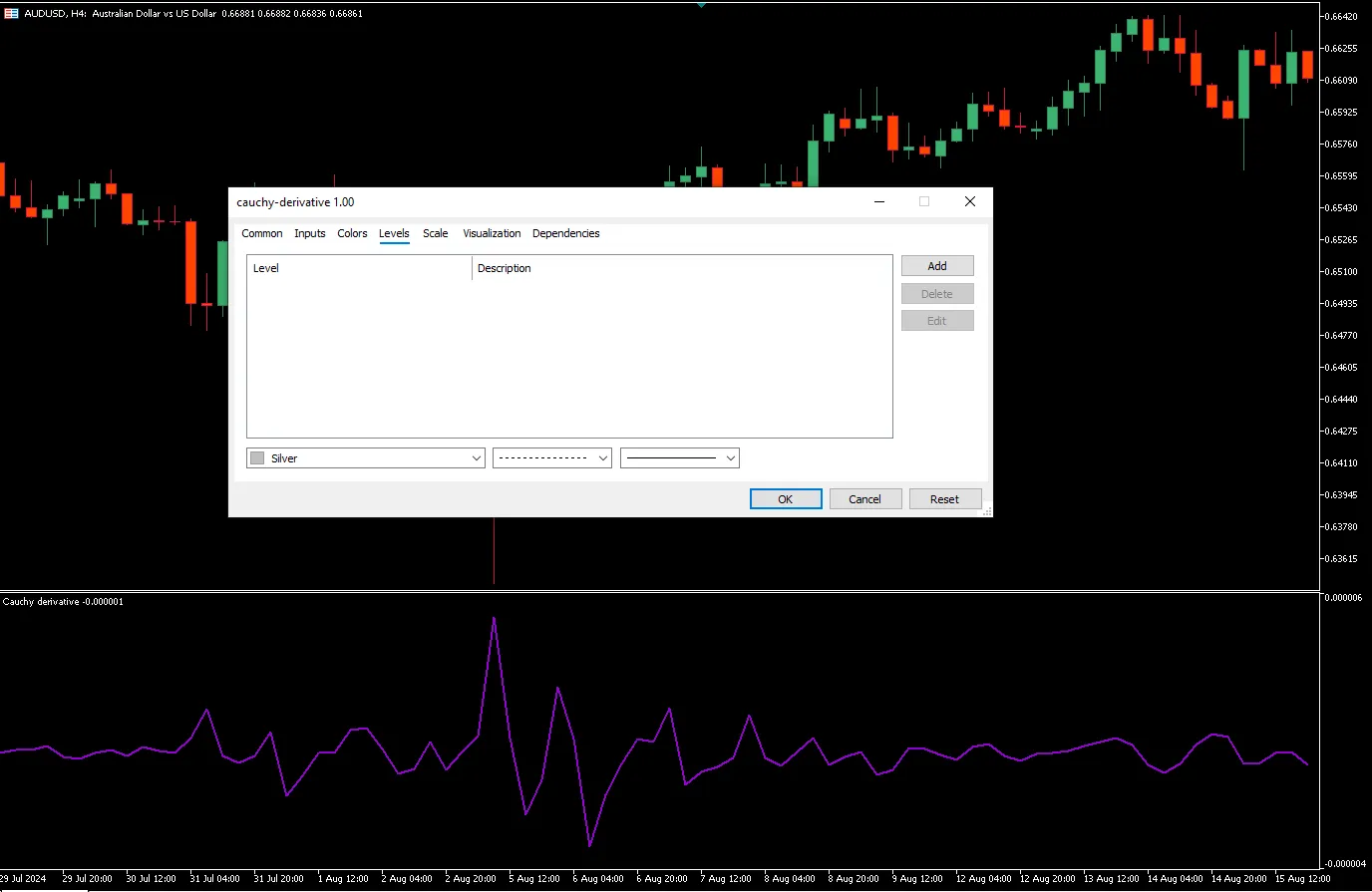Close the cauchy-derivative dialog window

point(969,201)
